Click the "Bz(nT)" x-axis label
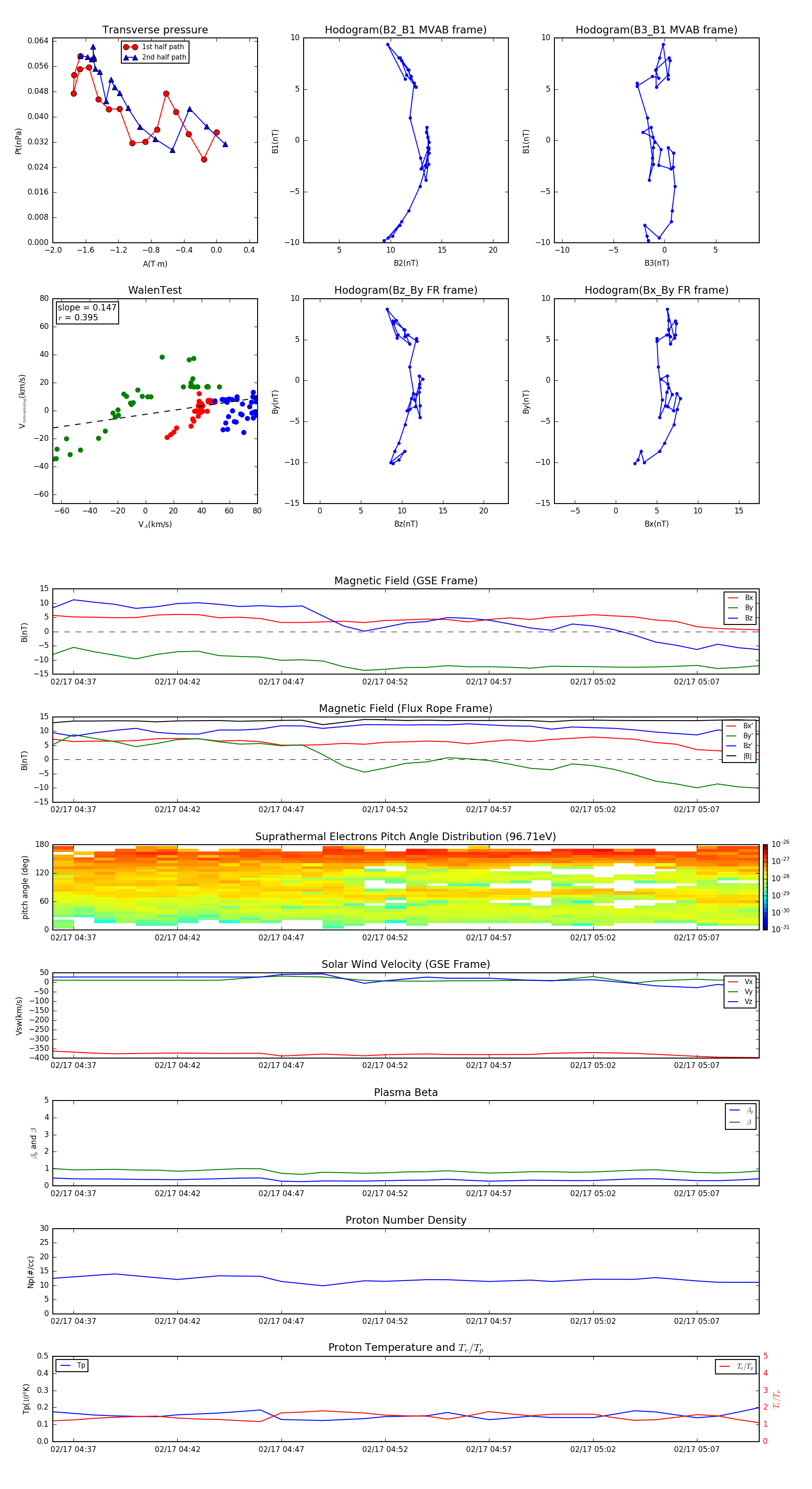812x1489 pixels. pyautogui.click(x=406, y=524)
